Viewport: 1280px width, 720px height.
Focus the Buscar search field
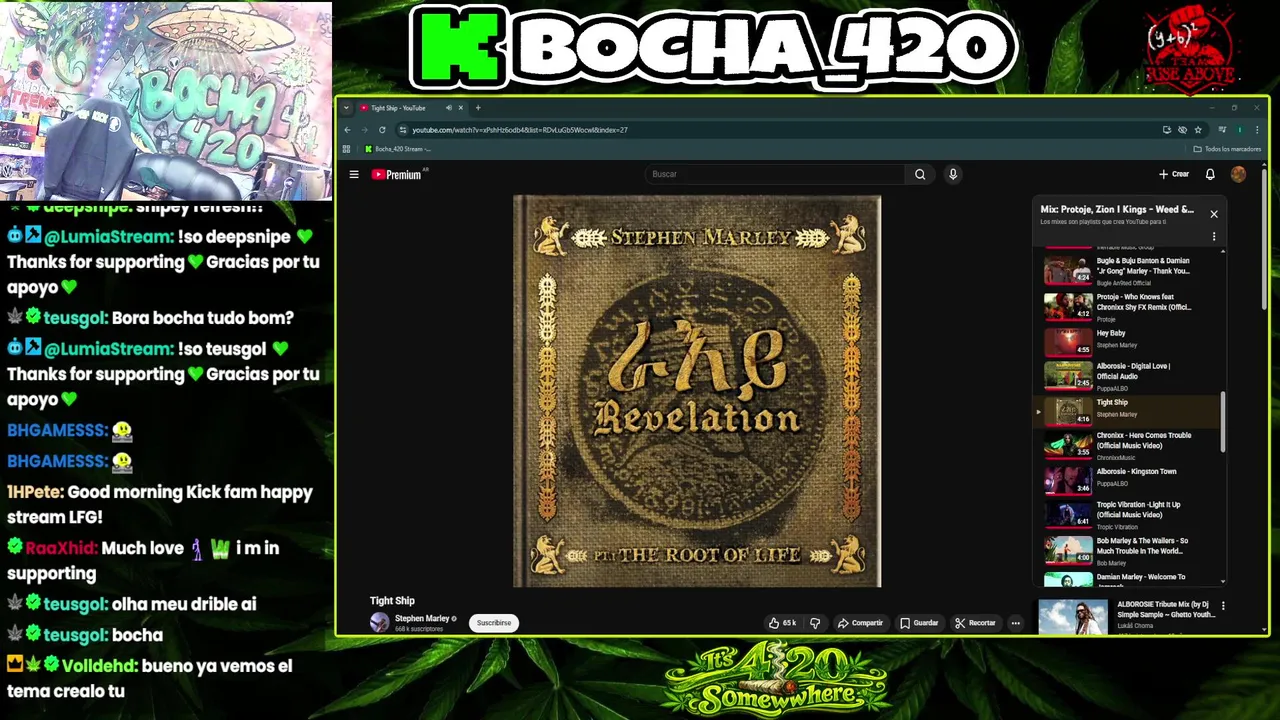(x=776, y=174)
